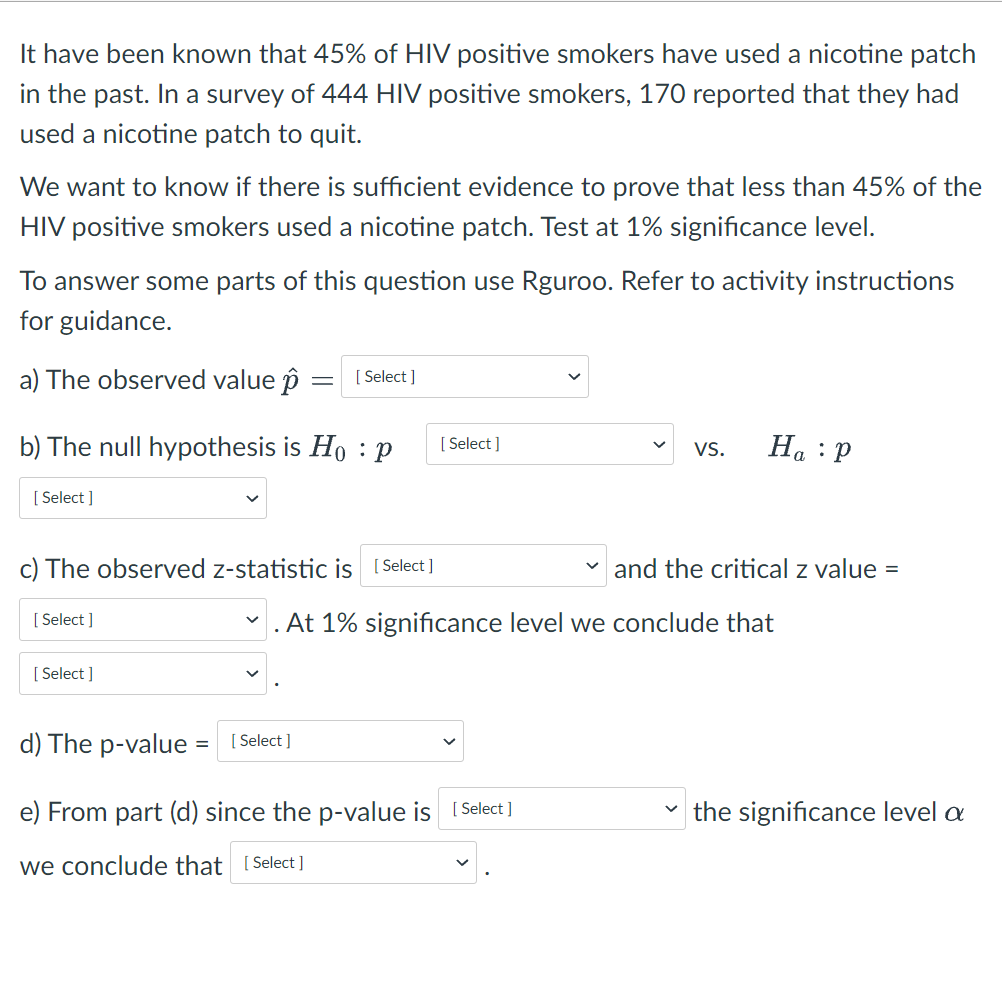
Task: Click the scrollbar track on the right edge
Action: pos(997,490)
